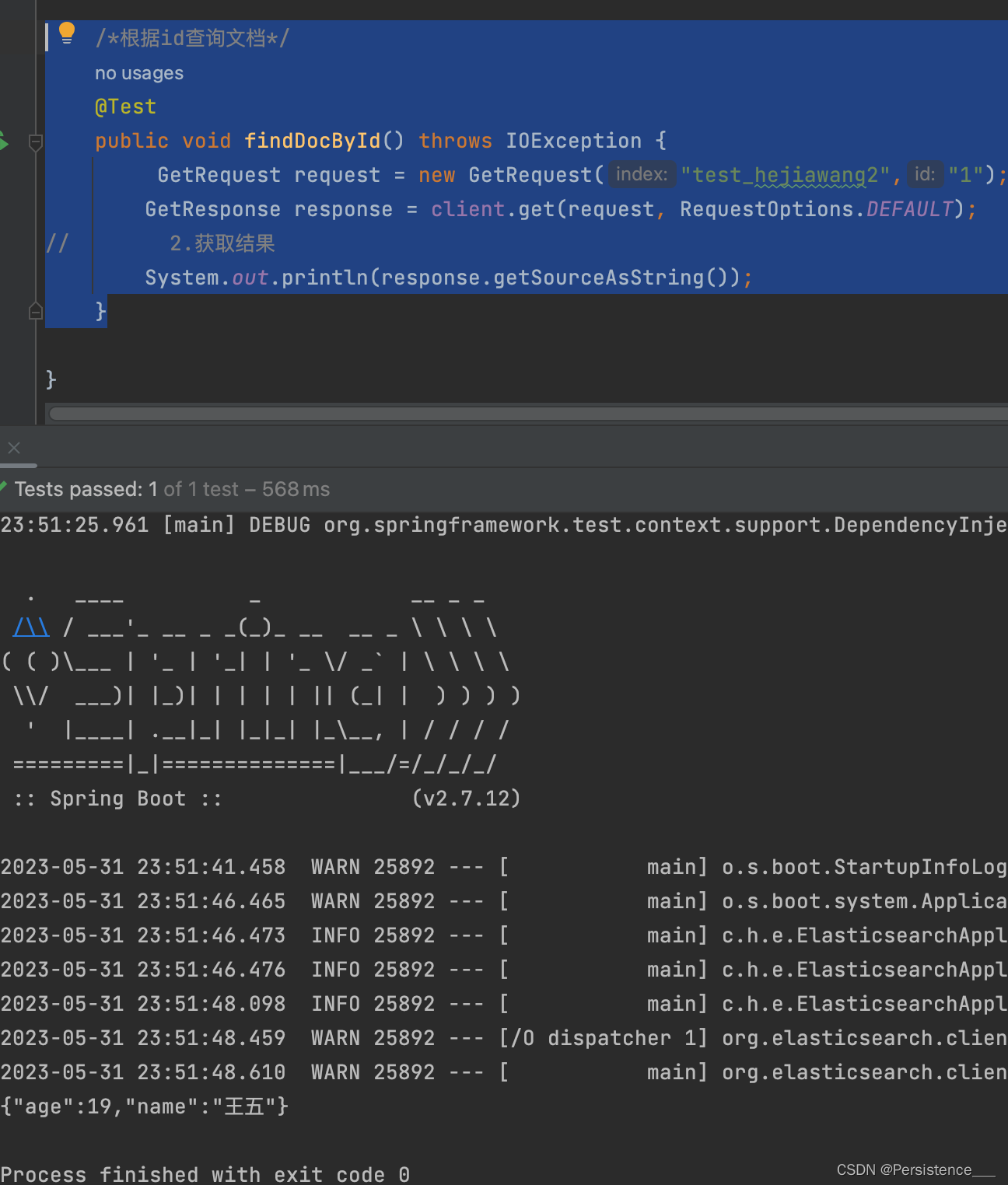Click the blue /\\ link in Spring banner
Viewport: 1008px width, 1185px height.
point(31,627)
